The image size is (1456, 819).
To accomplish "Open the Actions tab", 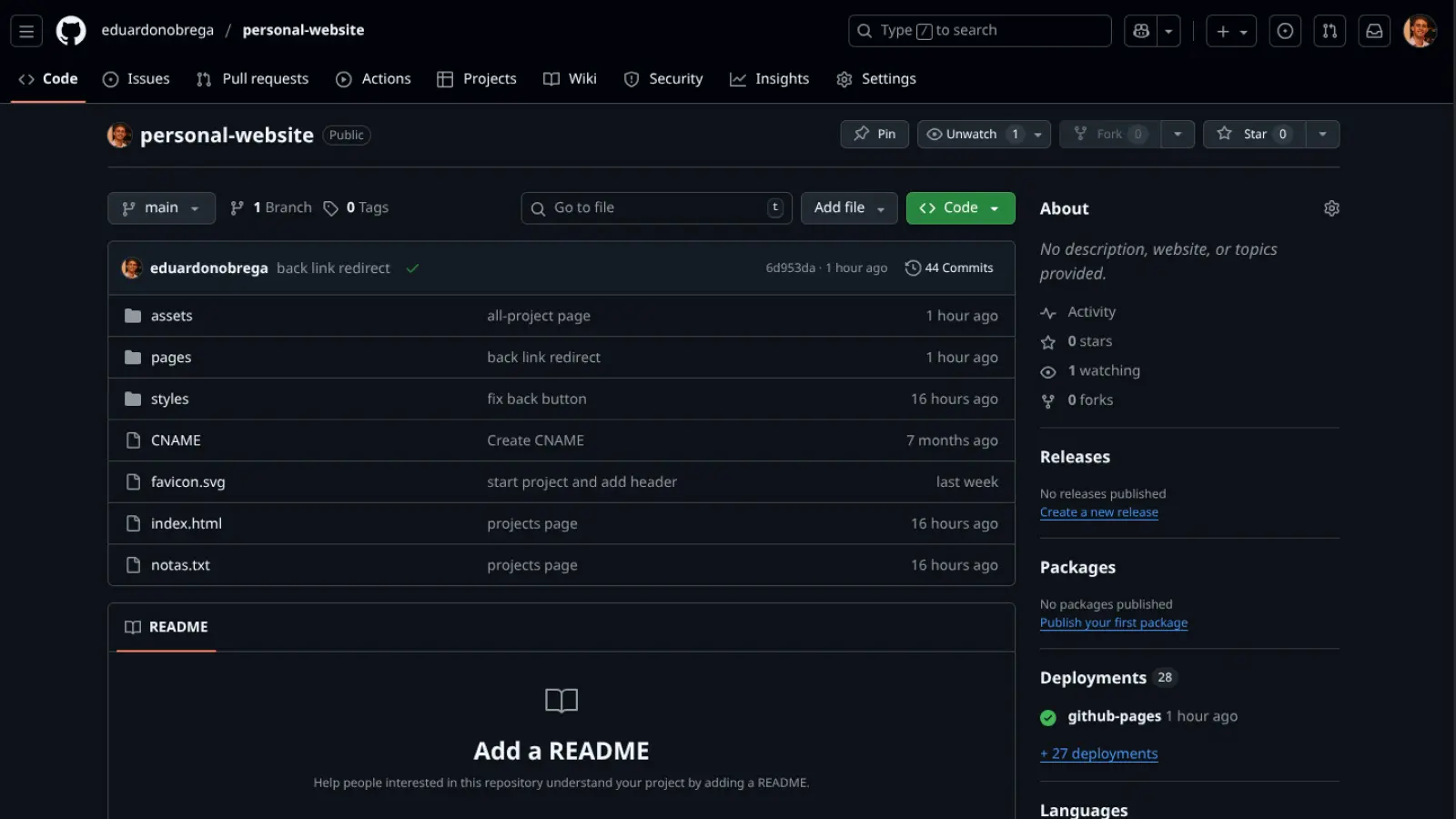I will pyautogui.click(x=374, y=79).
